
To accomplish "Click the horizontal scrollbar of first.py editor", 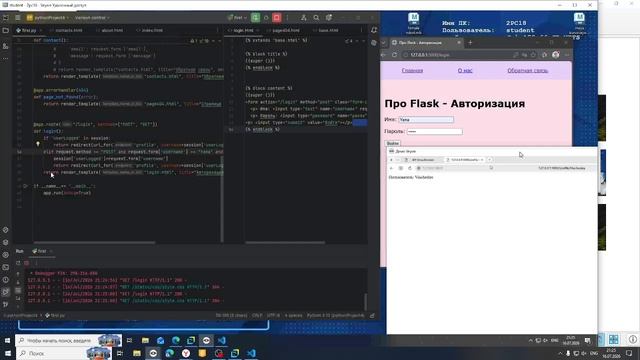I will tap(94, 242).
